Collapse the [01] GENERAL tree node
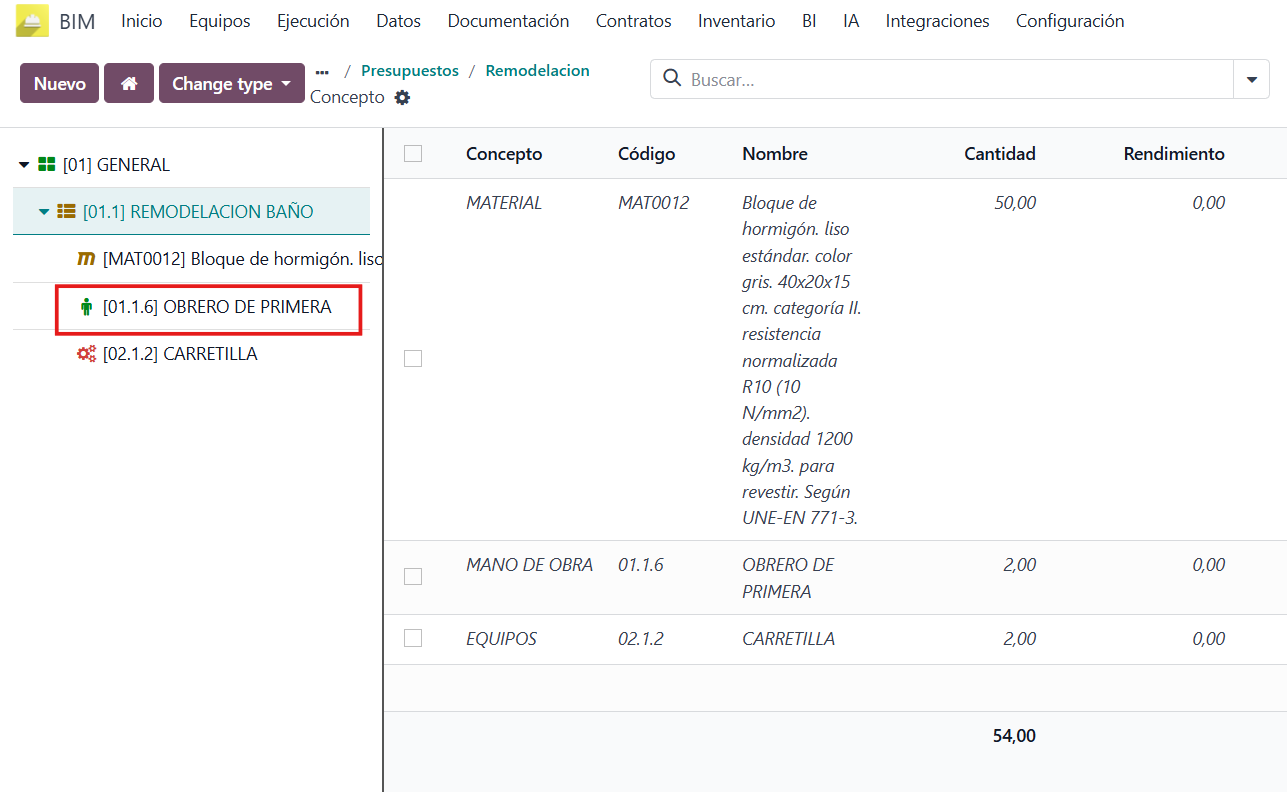The width and height of the screenshot is (1287, 792). coord(24,165)
